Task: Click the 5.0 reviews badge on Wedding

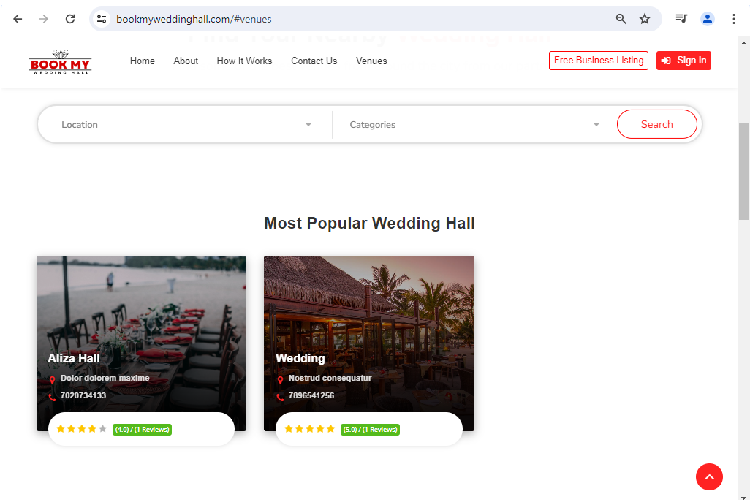Action: tap(370, 430)
